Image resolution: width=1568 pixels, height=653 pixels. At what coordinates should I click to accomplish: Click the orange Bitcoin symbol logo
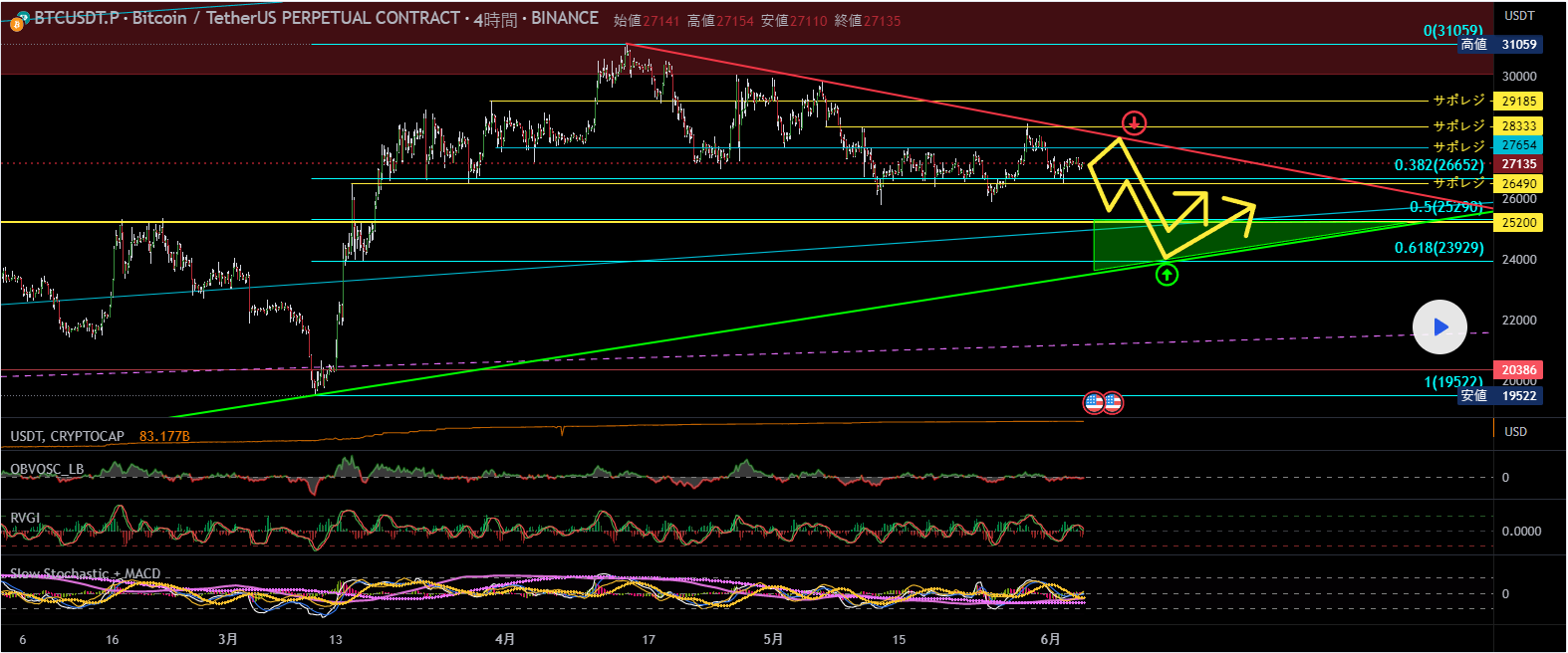coord(16,21)
